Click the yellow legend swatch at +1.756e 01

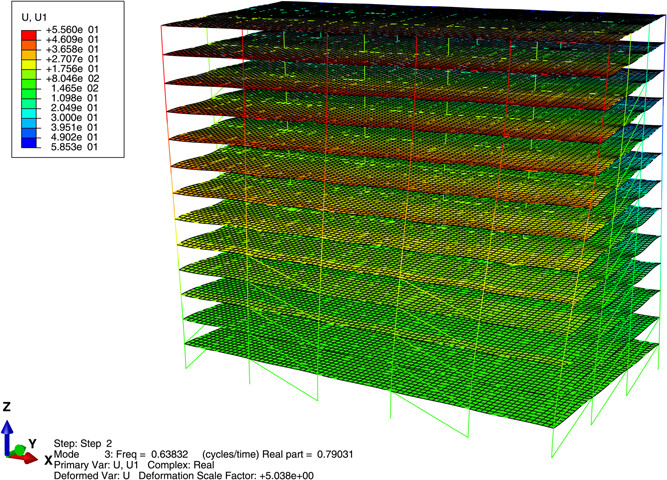coord(29,64)
